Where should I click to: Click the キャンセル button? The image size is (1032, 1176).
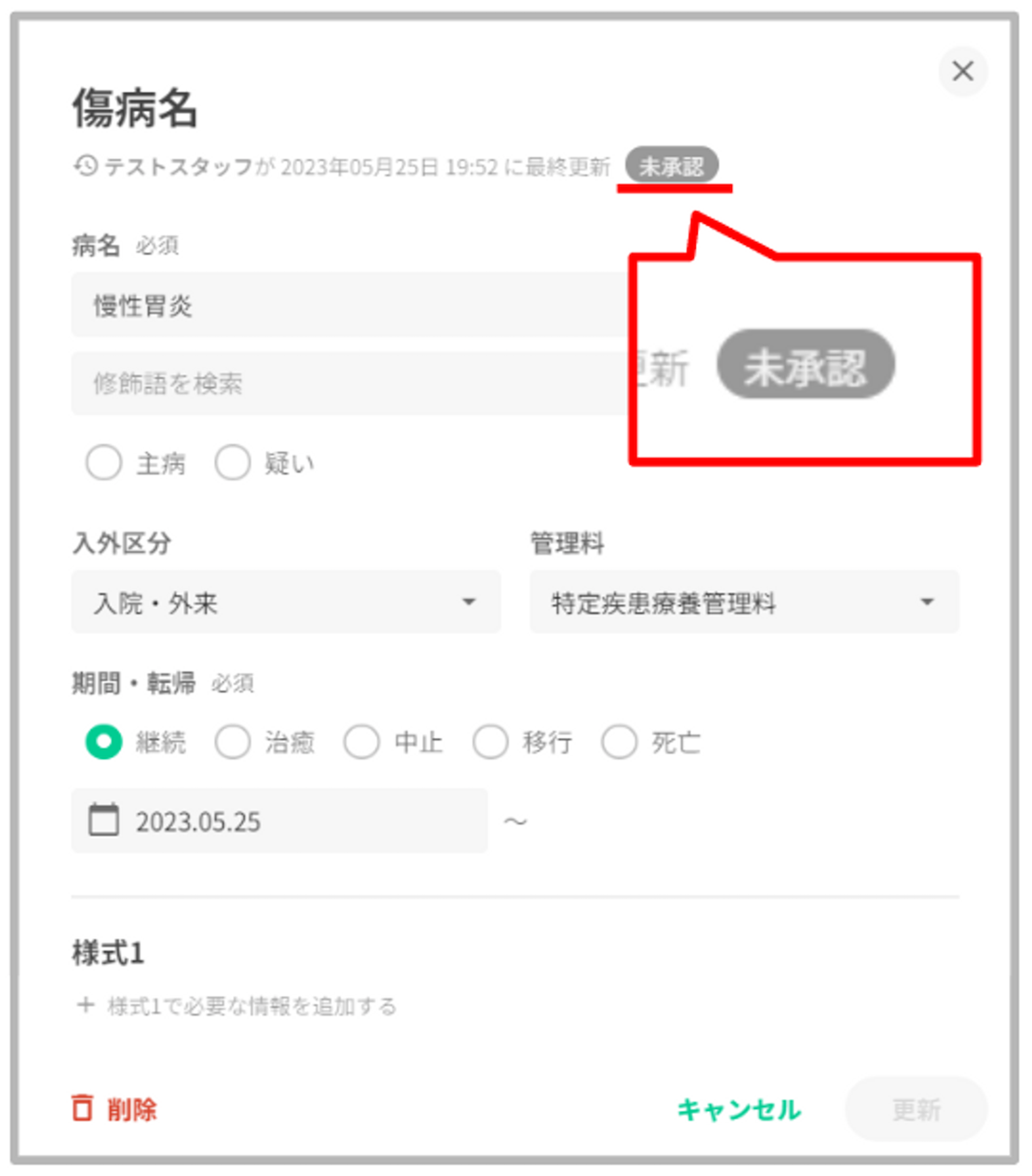click(739, 1109)
